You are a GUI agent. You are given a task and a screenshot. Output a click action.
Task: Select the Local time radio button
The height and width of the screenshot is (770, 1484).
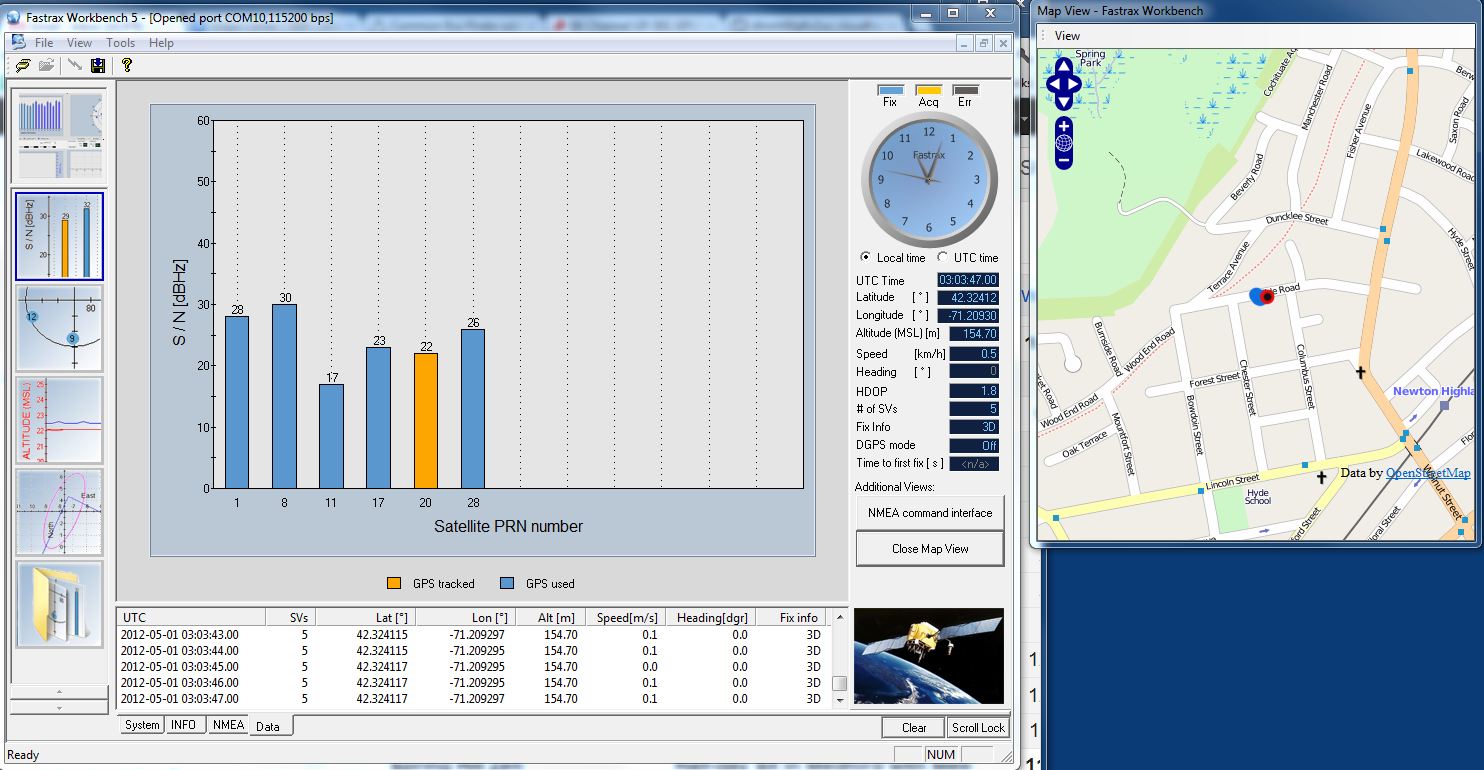[x=866, y=258]
